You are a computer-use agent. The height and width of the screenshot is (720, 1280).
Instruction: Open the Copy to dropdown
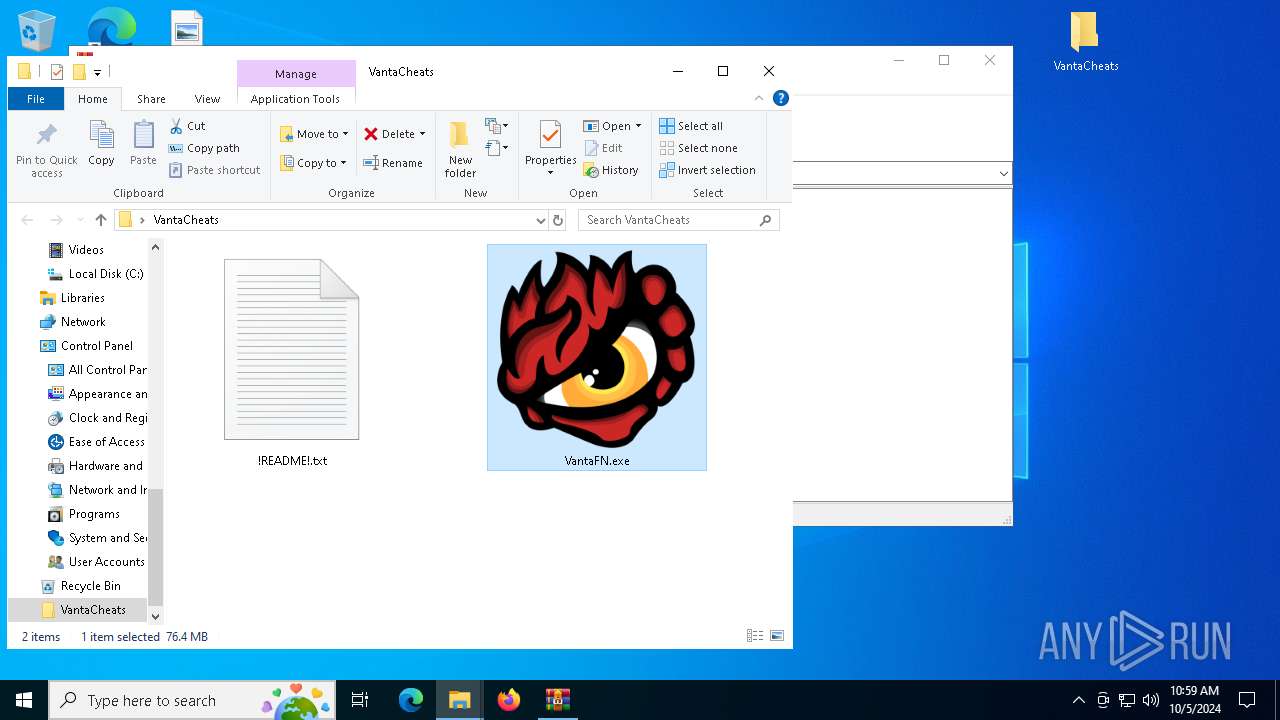pos(313,163)
